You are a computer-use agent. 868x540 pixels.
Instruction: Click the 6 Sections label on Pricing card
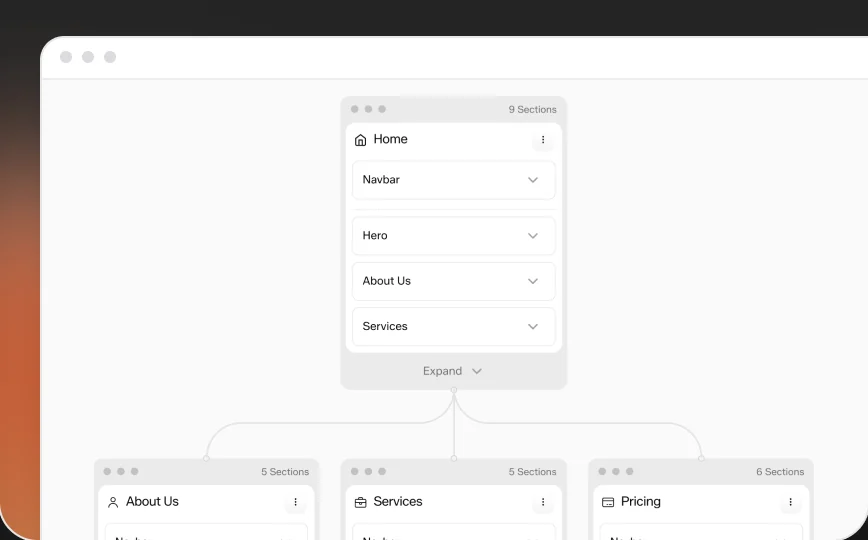[780, 472]
